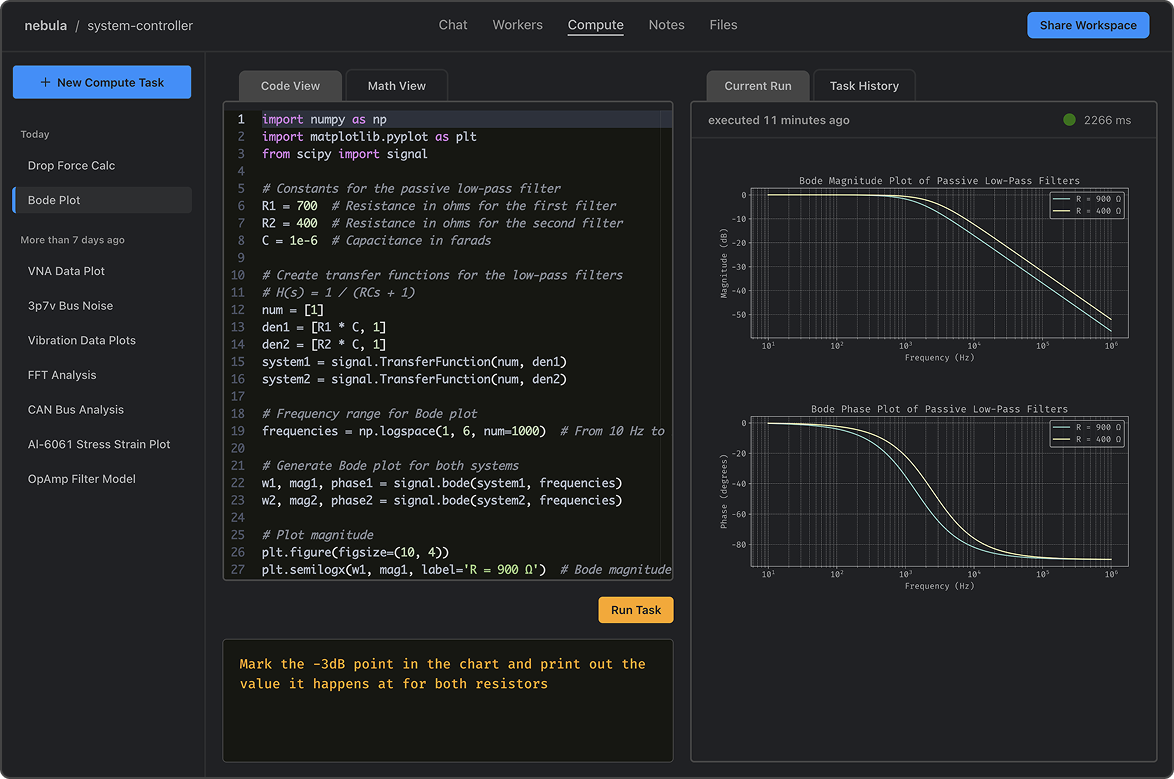Open the Drop Force Calc task
This screenshot has height=779, width=1174.
pos(71,166)
